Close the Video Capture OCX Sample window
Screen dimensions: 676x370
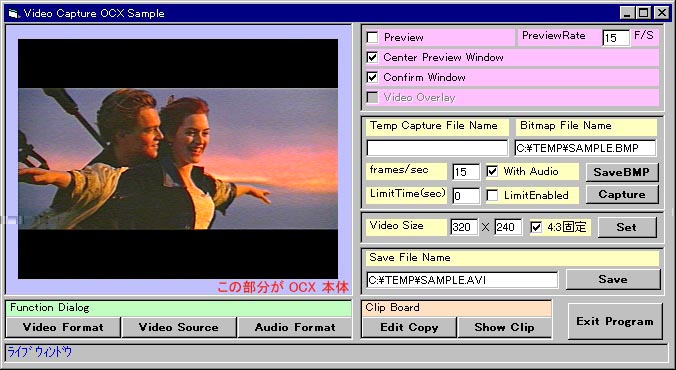point(661,13)
